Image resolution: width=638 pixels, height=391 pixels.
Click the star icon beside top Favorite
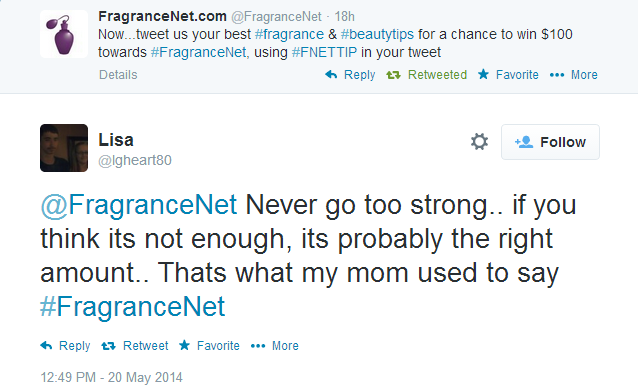tap(483, 74)
